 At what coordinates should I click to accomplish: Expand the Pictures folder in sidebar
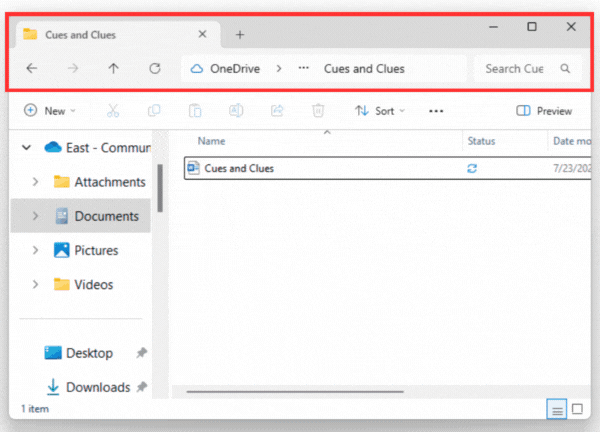click(x=36, y=250)
